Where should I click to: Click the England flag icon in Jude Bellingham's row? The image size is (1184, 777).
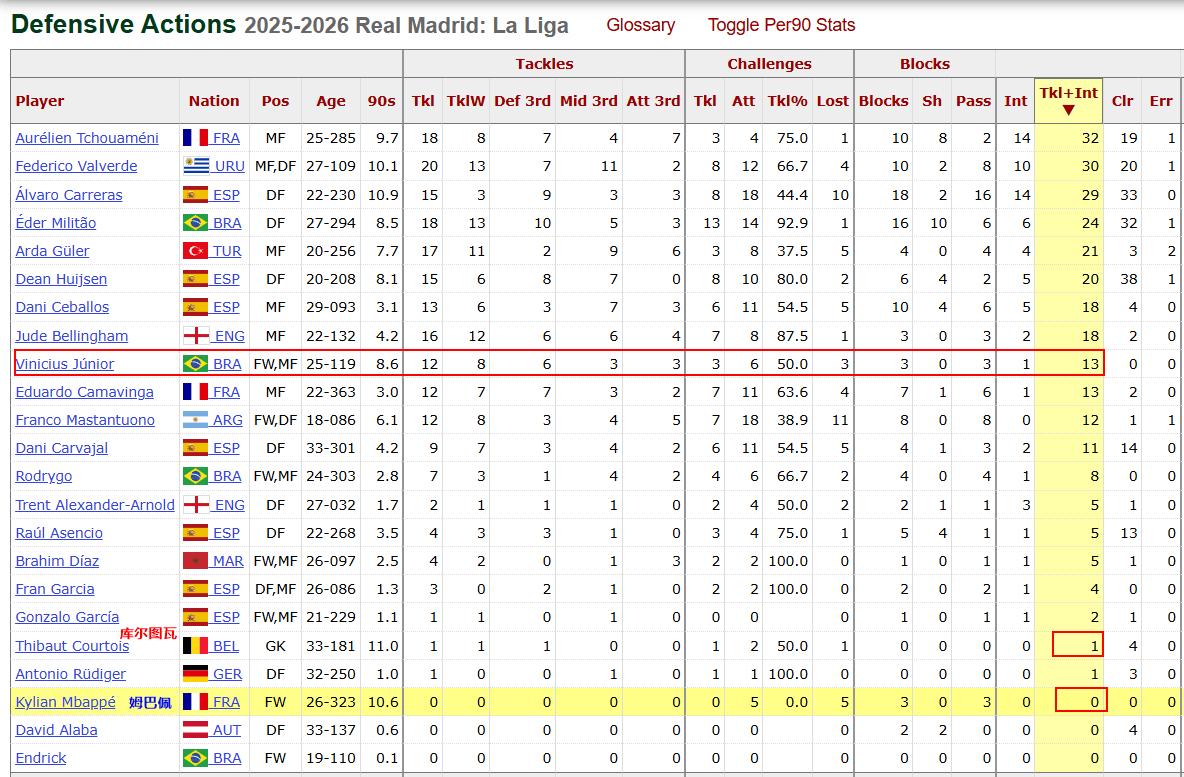tap(195, 336)
